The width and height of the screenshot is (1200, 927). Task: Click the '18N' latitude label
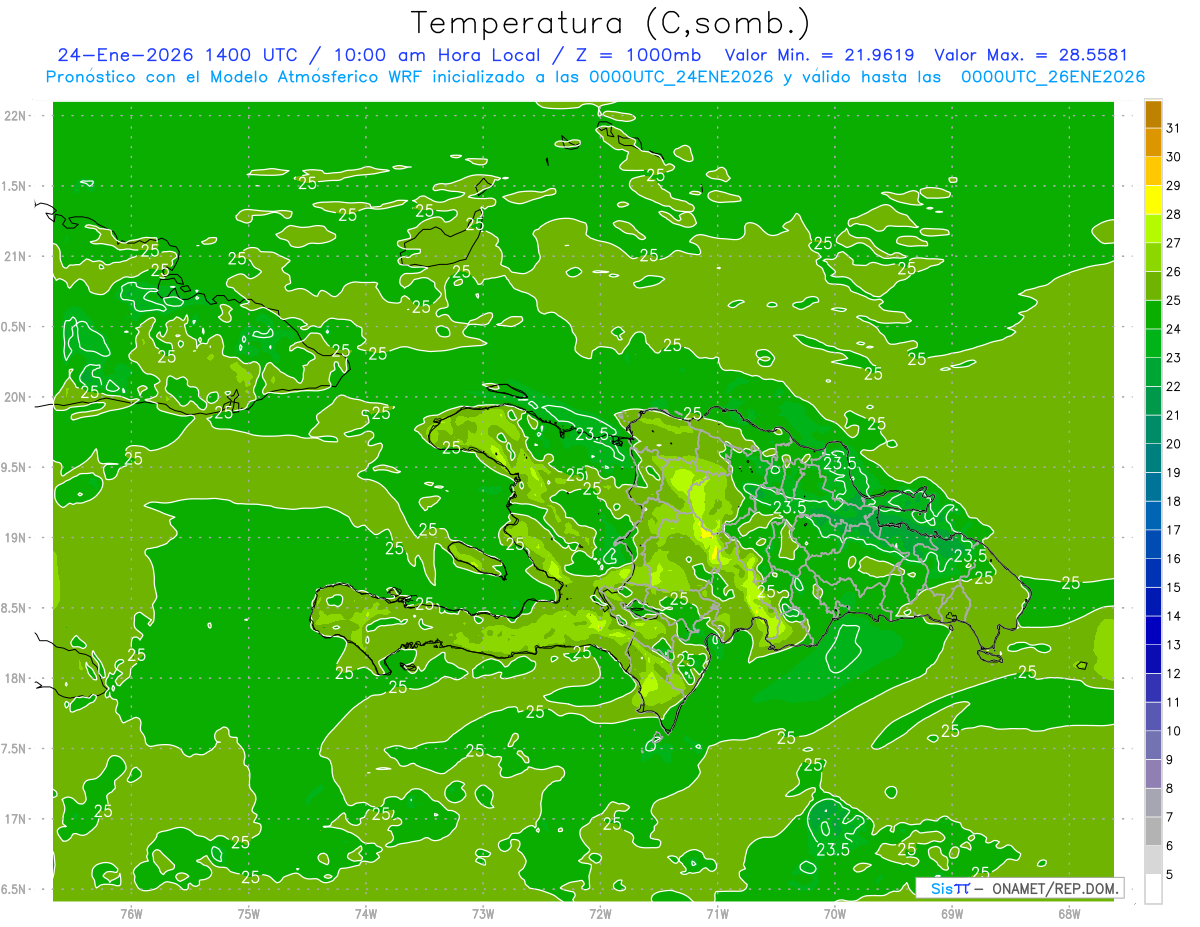(17, 678)
